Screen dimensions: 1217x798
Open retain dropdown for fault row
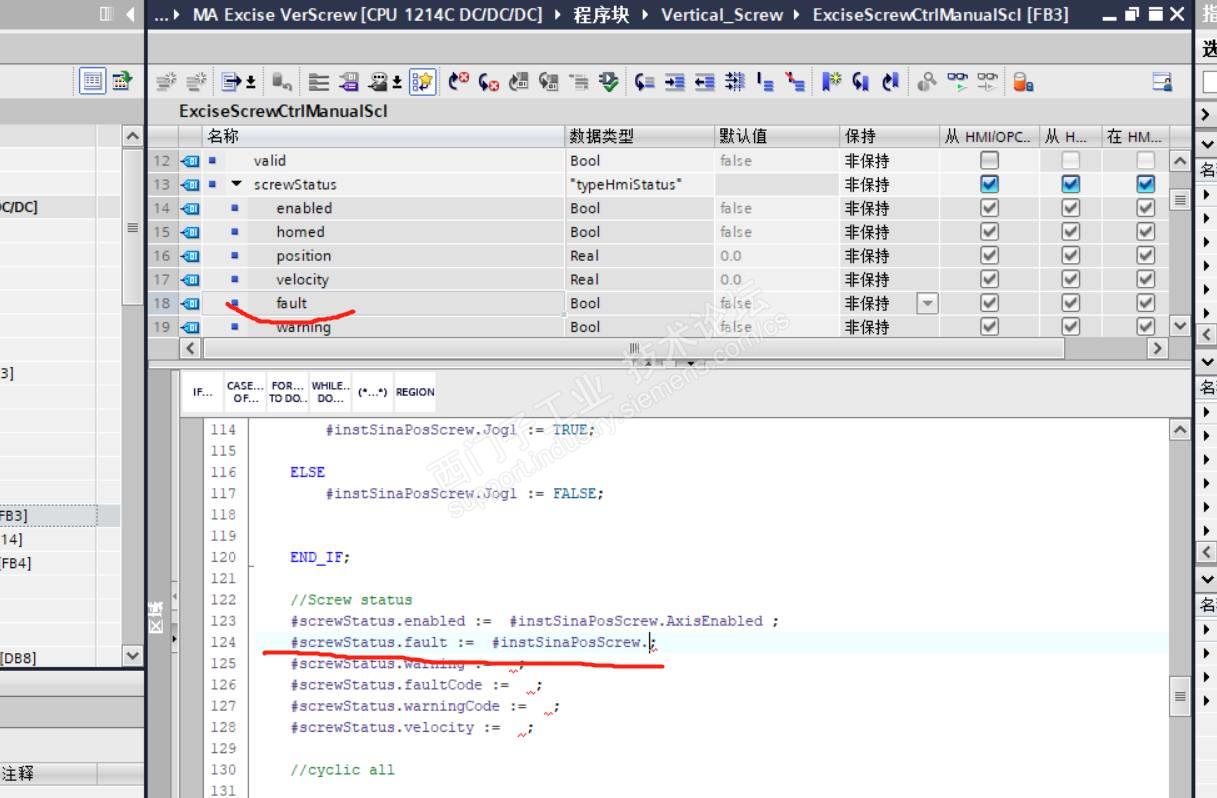(x=928, y=303)
